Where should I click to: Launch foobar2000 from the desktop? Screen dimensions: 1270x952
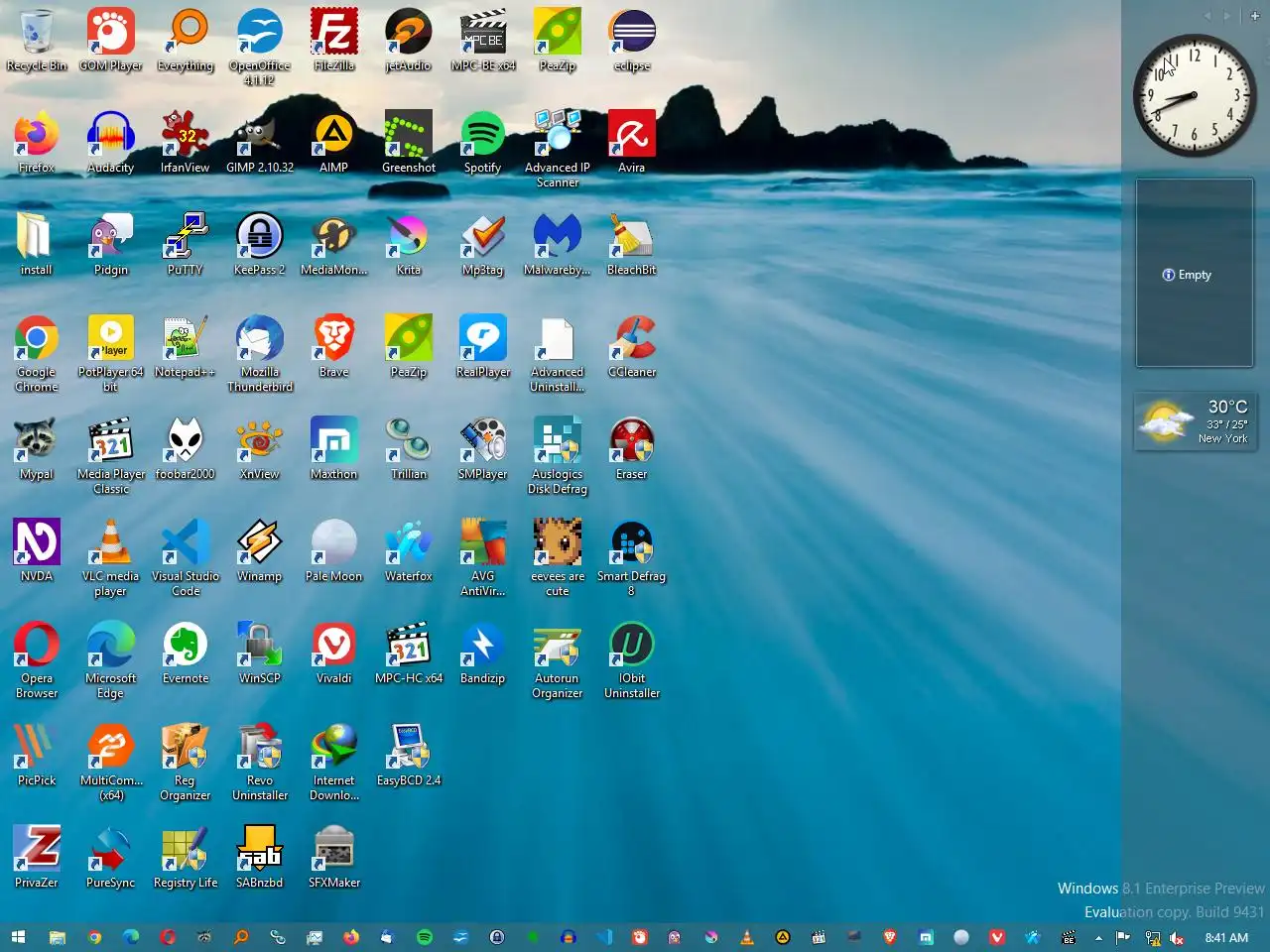click(x=186, y=449)
